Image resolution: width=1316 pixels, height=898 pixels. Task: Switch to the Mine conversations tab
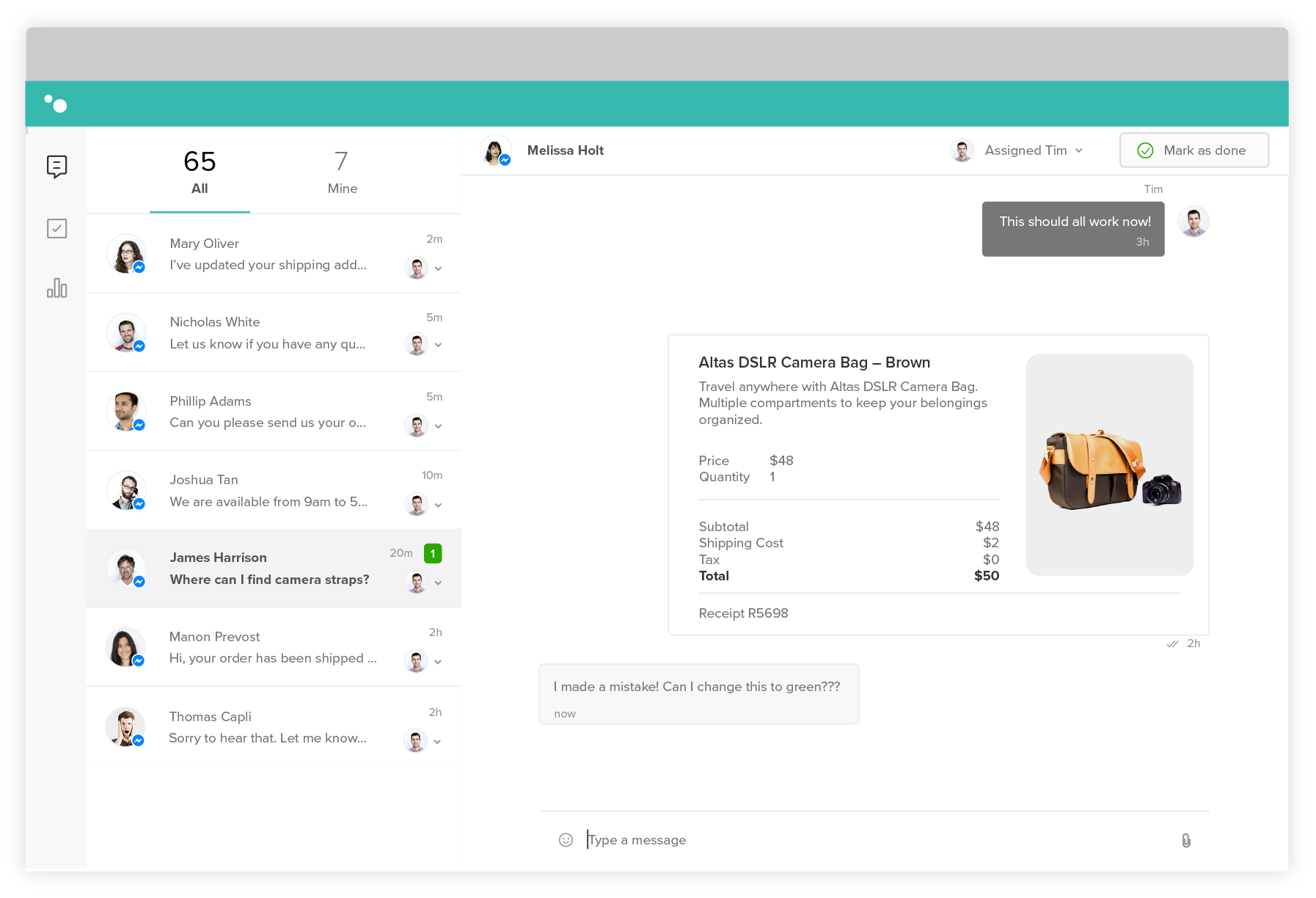click(342, 172)
